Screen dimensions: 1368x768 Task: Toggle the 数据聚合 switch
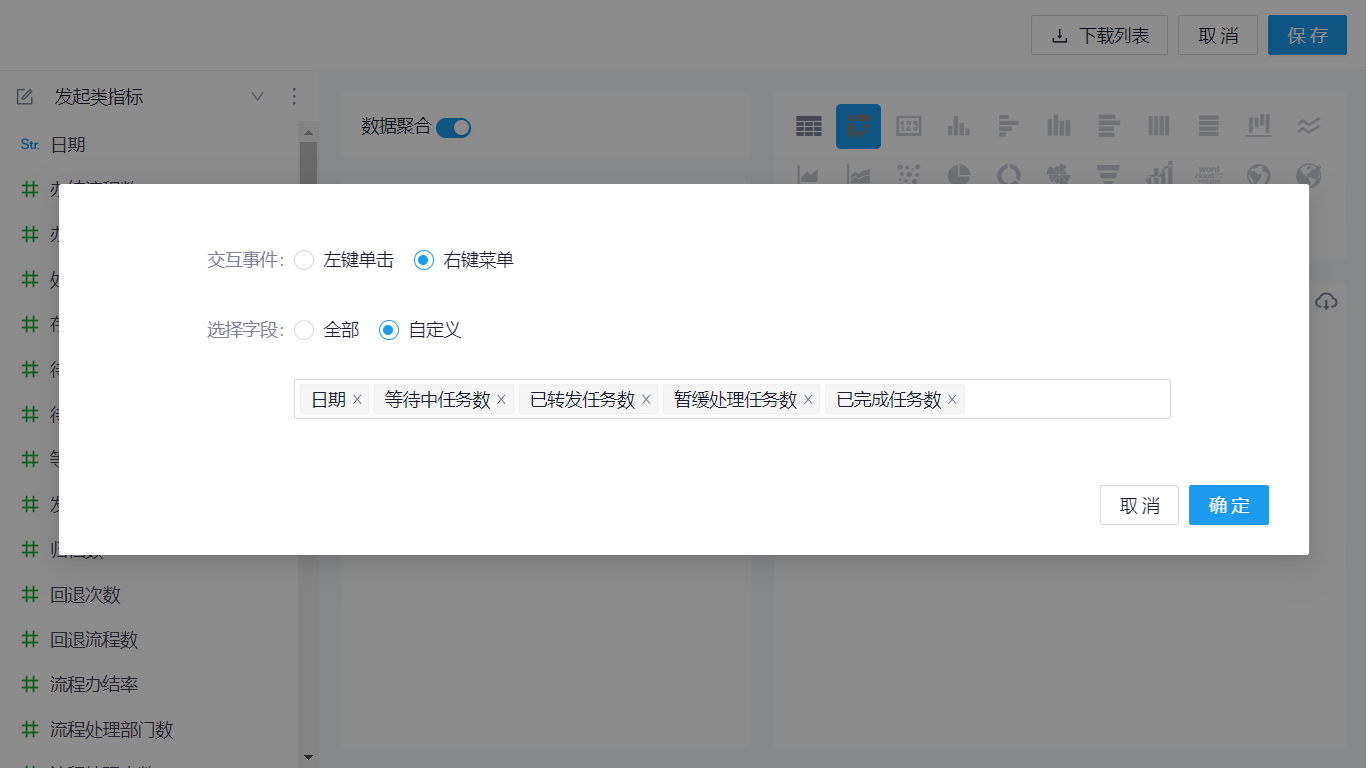tap(453, 127)
